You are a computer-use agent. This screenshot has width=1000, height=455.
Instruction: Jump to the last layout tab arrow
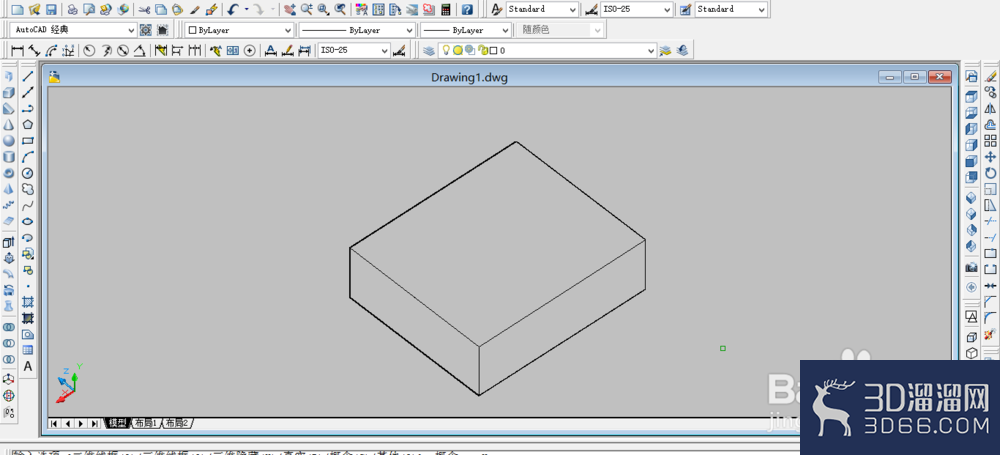94,423
